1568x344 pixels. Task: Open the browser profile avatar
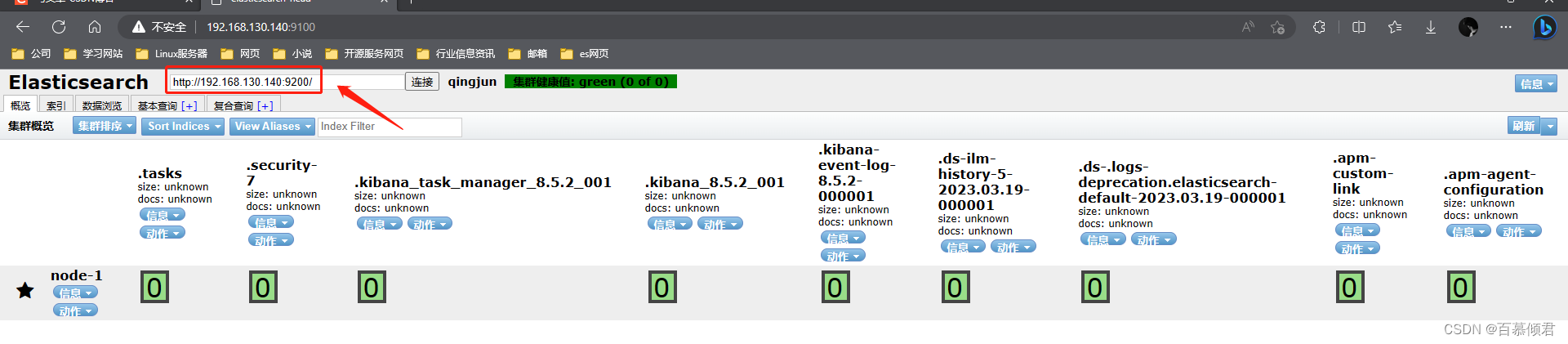click(1468, 27)
